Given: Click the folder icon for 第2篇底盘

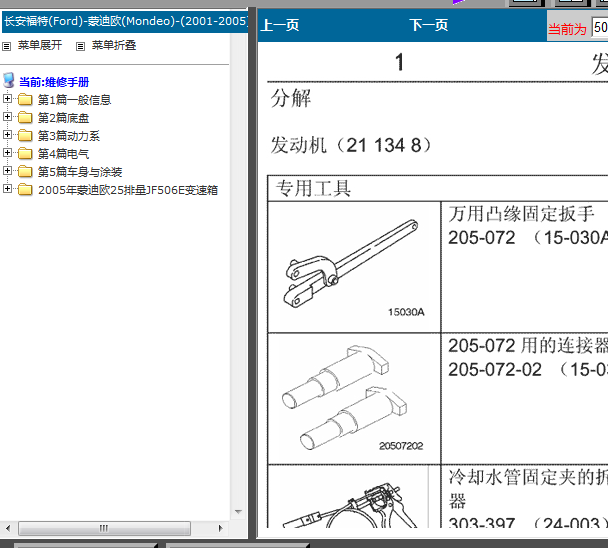Looking at the screenshot, I should click(x=25, y=118).
